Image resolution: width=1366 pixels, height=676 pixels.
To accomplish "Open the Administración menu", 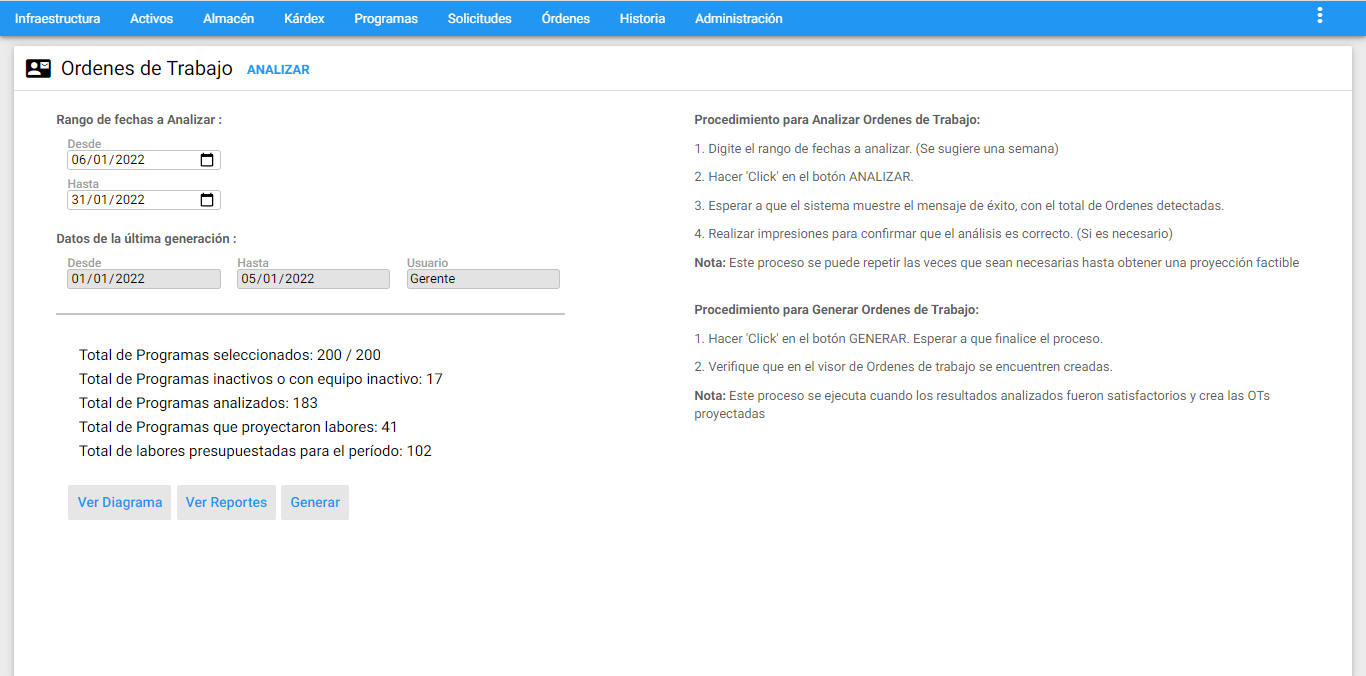I will (738, 18).
